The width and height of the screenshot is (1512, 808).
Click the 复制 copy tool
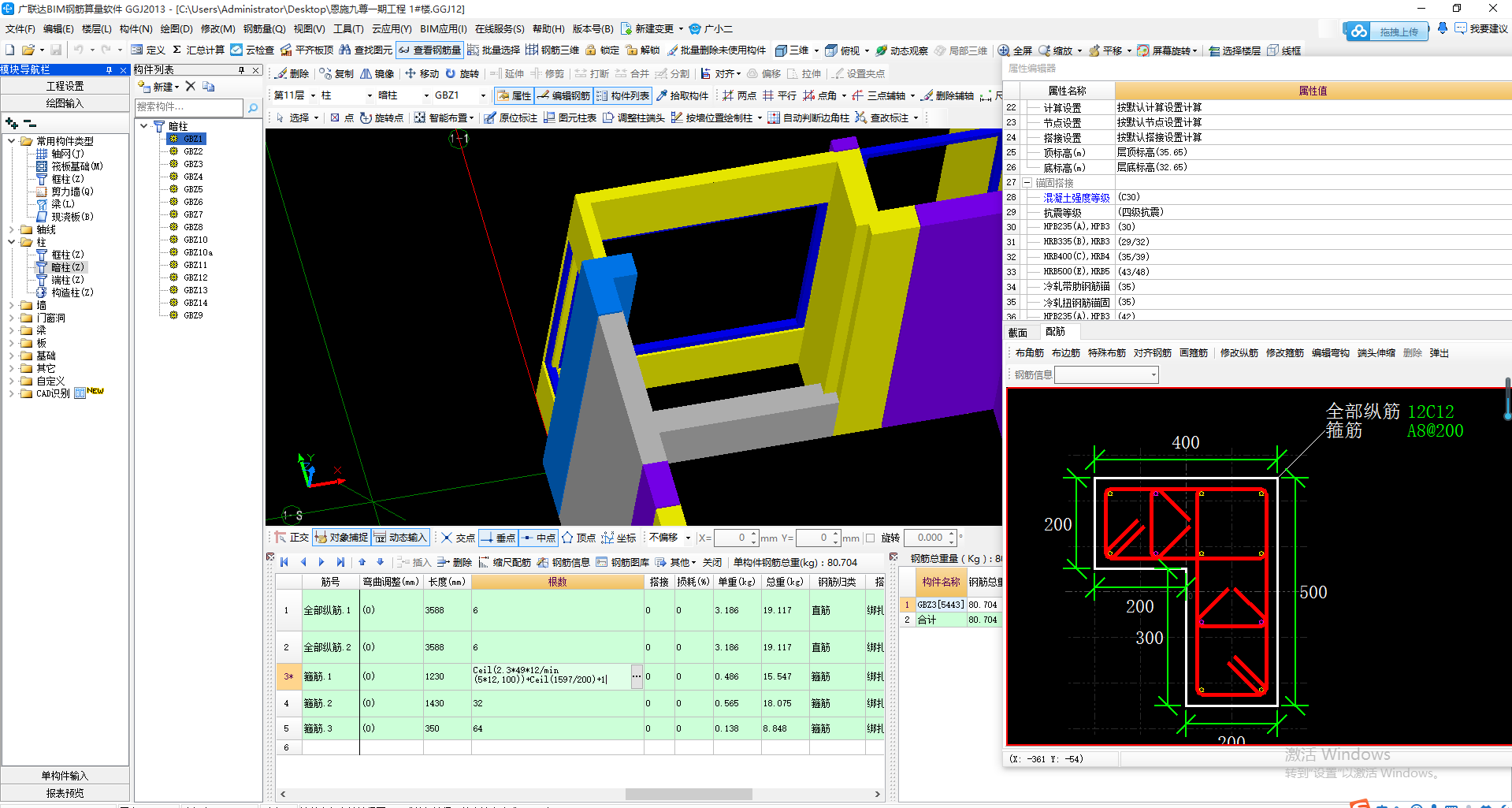click(336, 73)
